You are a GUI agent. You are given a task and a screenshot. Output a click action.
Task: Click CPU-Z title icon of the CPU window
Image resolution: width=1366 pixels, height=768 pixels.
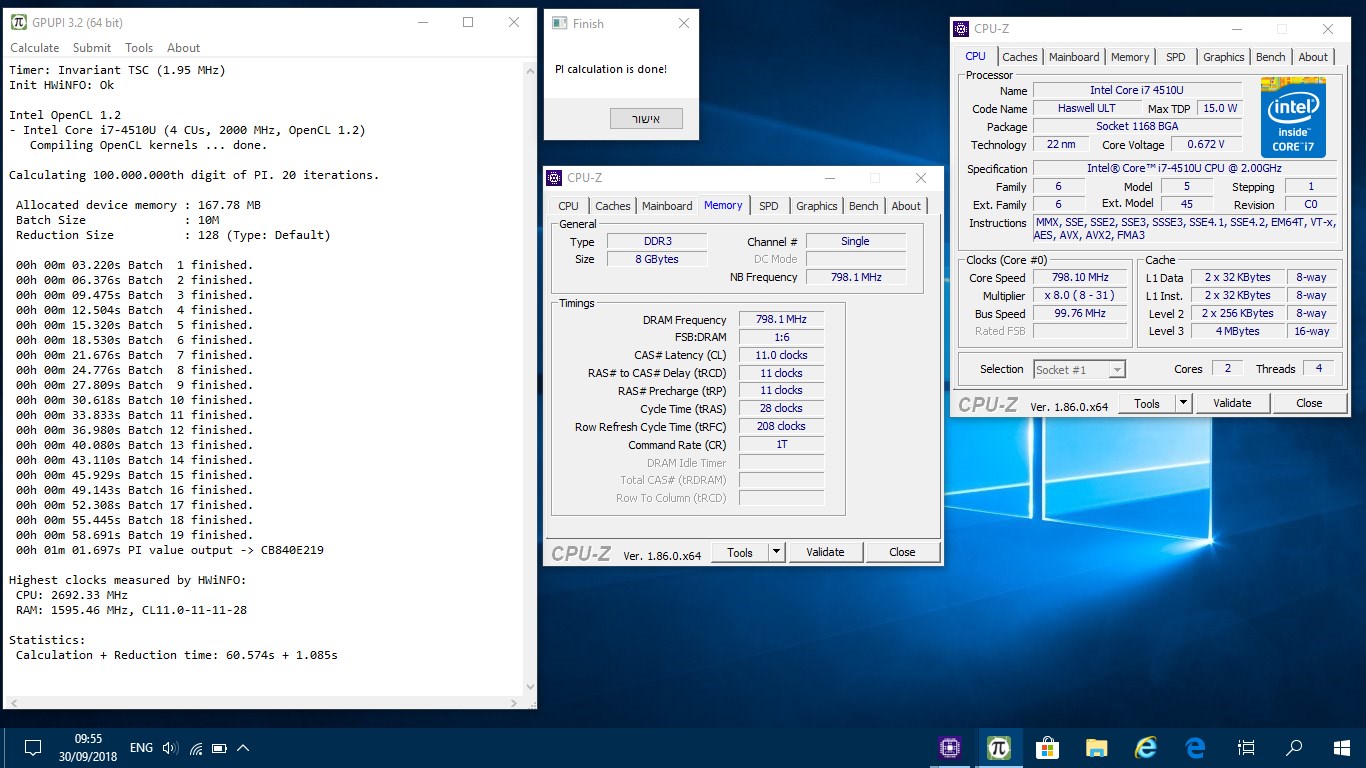tap(961, 29)
